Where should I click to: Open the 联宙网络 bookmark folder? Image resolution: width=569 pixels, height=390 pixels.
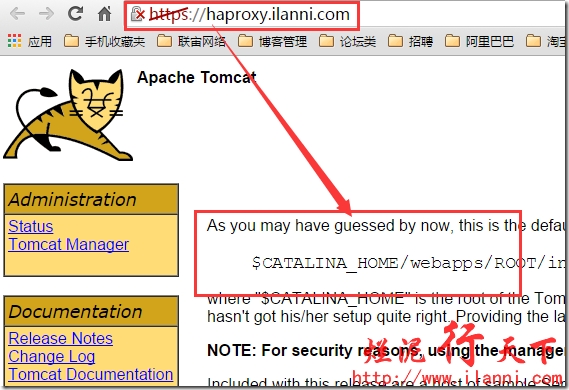191,41
